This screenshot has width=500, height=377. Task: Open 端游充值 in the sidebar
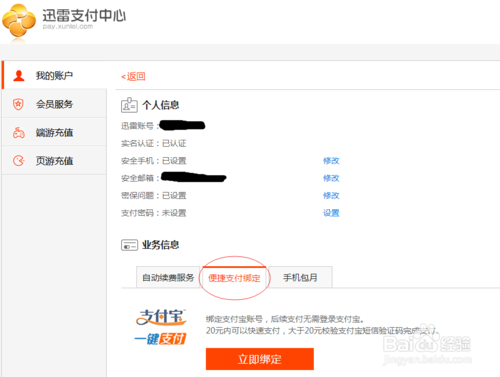click(54, 133)
